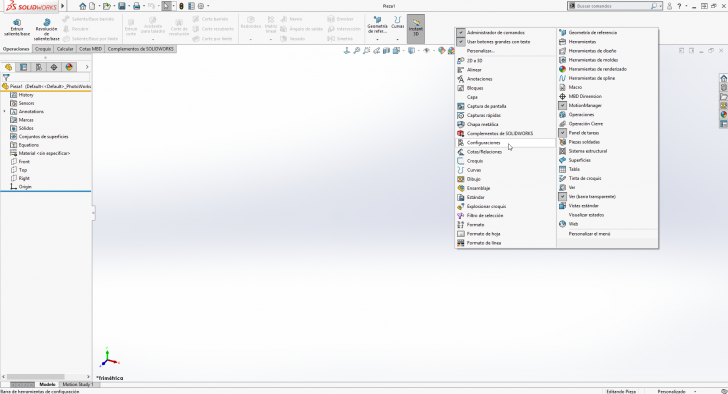728x394 pixels.
Task: Choose Superficies toolbar from the list
Action: 607,160
